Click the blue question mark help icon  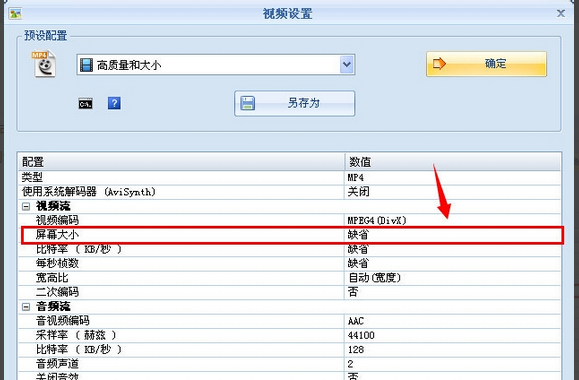pyautogui.click(x=114, y=103)
